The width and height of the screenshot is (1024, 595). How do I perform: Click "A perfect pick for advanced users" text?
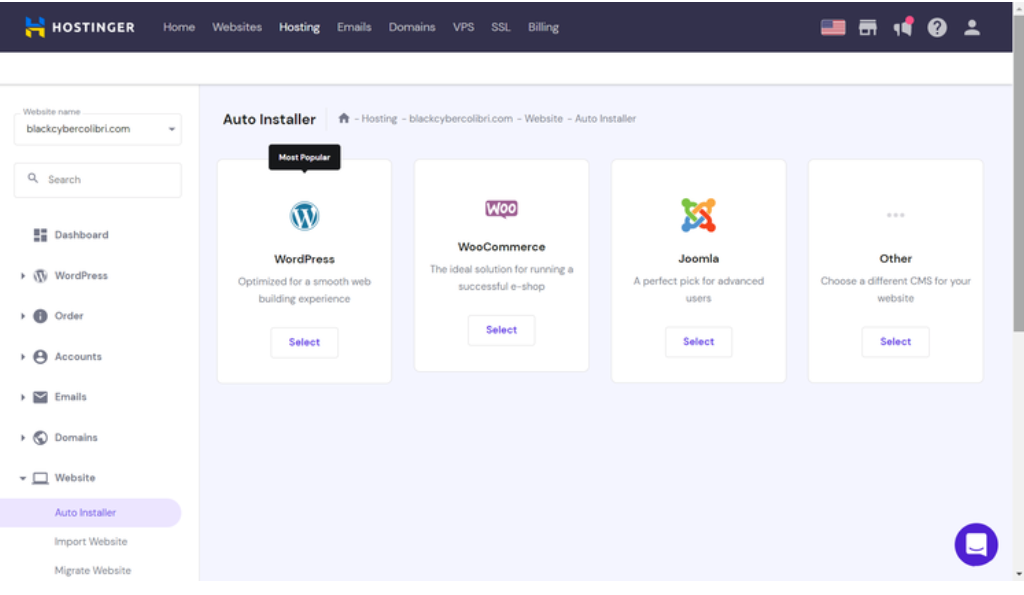[x=698, y=289]
